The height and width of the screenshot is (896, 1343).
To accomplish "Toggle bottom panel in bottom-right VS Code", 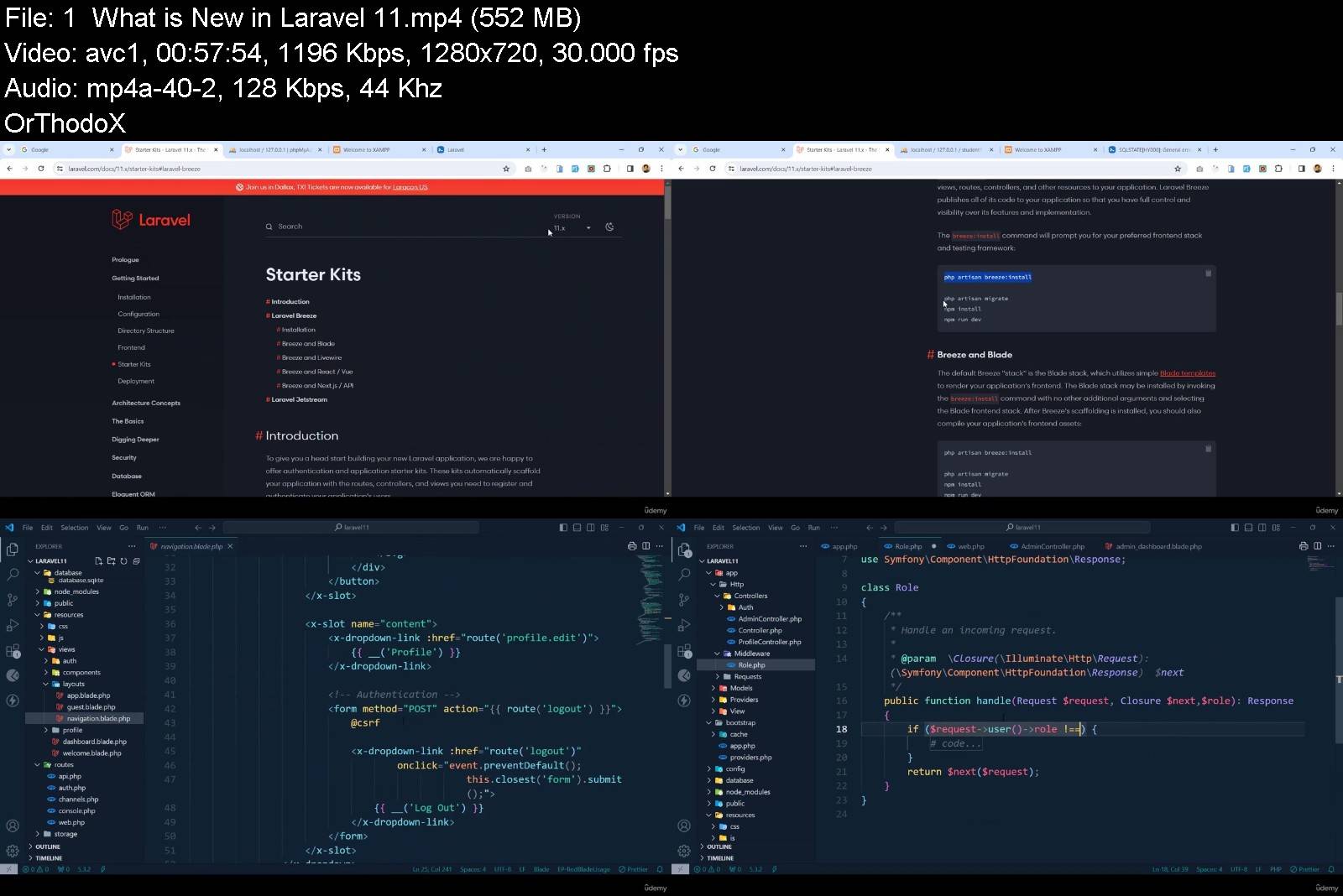I will coord(1248,528).
